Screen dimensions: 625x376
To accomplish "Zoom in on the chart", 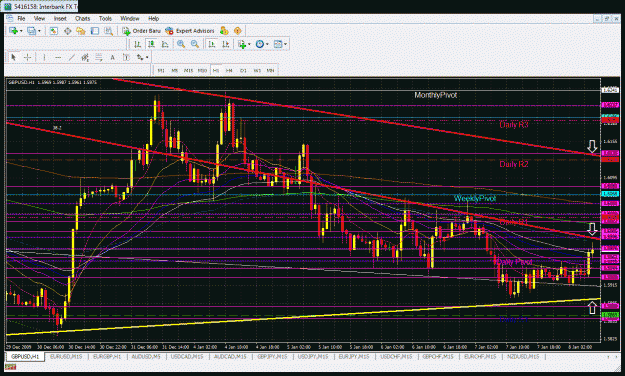I will point(181,44).
